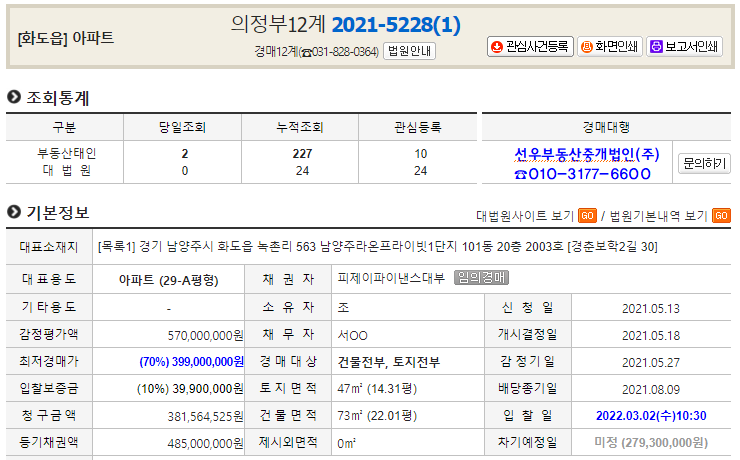Click the 개시결정일 date 2021.05.18
Viewport: 740px width, 460px height.
pos(651,335)
